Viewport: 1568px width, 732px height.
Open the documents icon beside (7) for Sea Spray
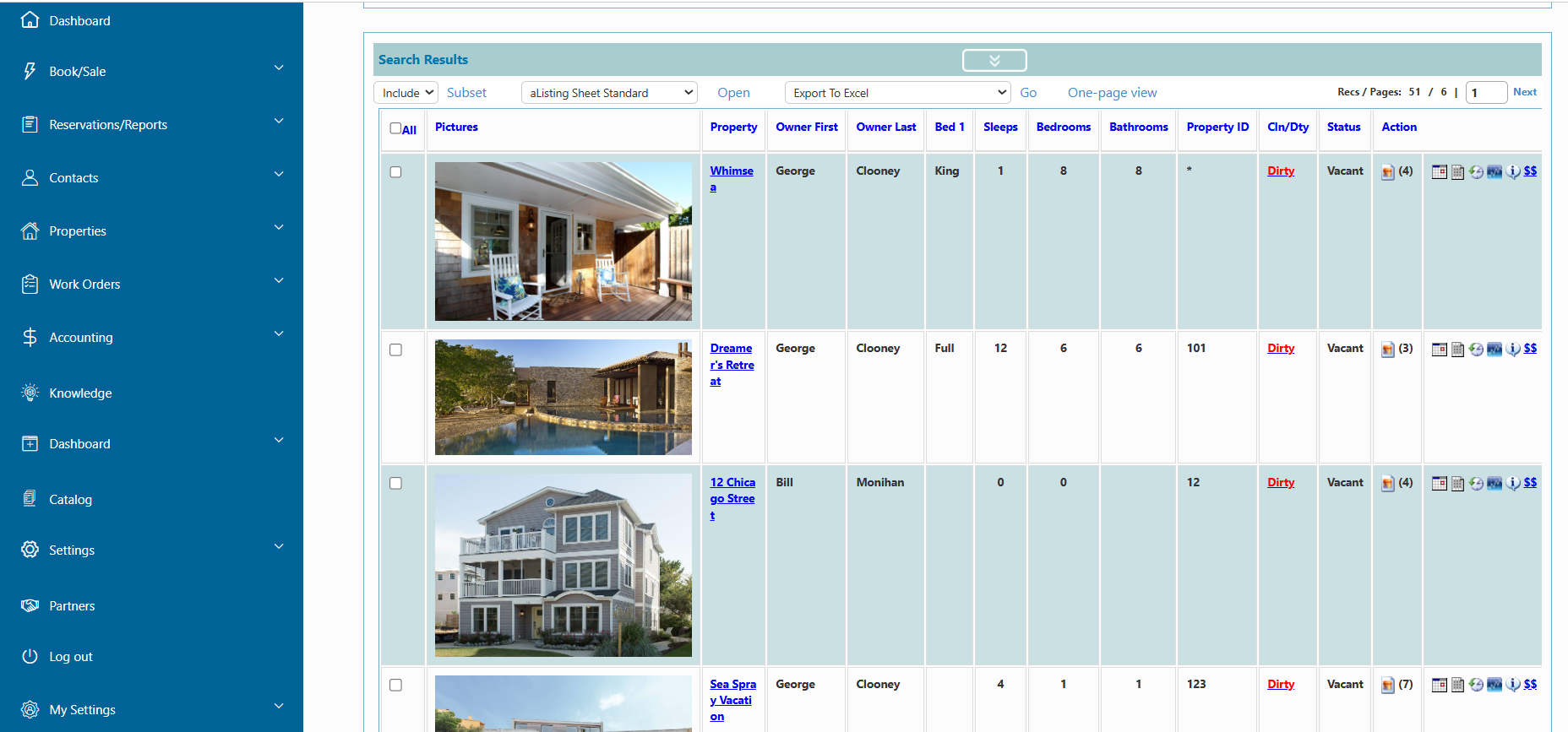pos(1388,686)
